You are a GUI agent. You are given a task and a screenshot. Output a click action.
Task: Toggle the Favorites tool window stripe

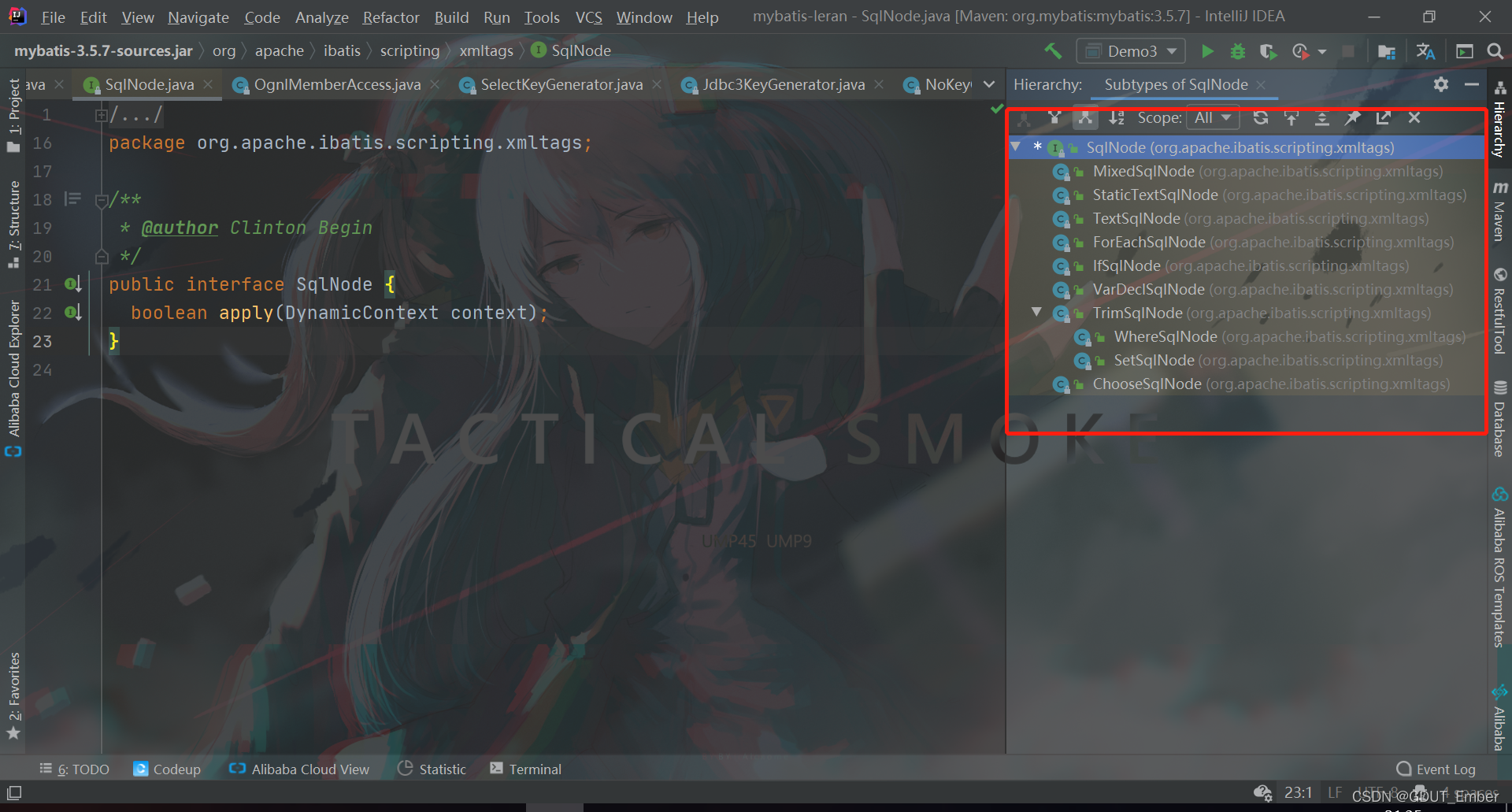pyautogui.click(x=13, y=696)
